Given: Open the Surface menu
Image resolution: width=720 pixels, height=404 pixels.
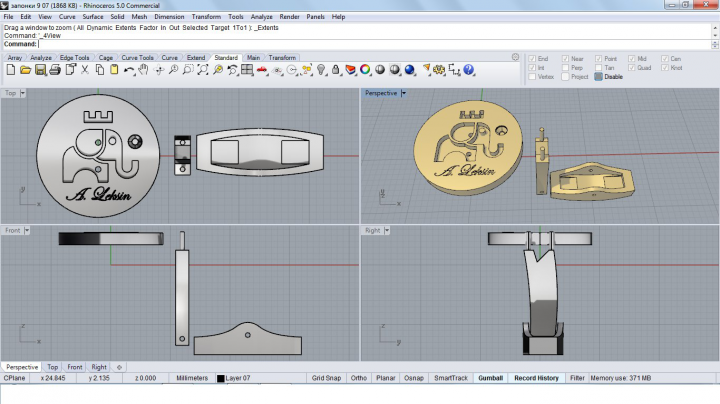Looking at the screenshot, I should pos(93,17).
